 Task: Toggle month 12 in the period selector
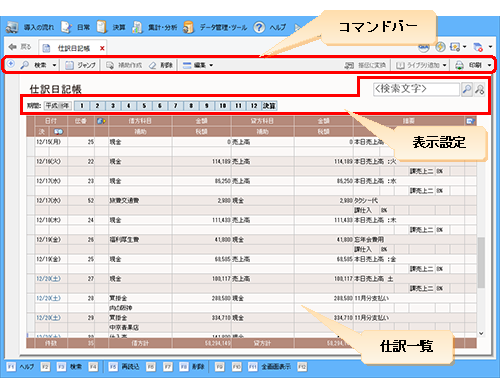click(x=254, y=106)
